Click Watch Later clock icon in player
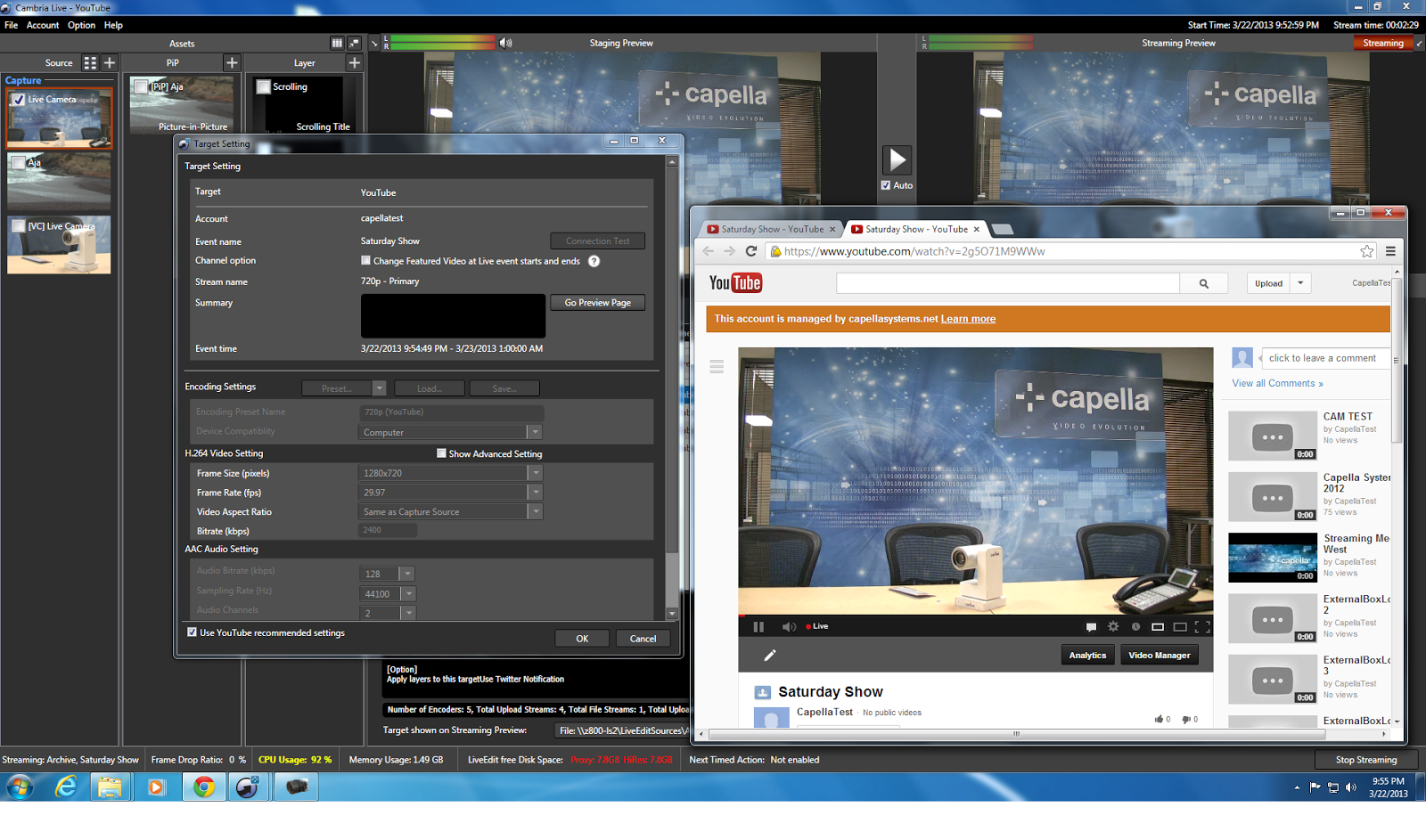Viewport: 1426px width, 840px height. click(1135, 627)
